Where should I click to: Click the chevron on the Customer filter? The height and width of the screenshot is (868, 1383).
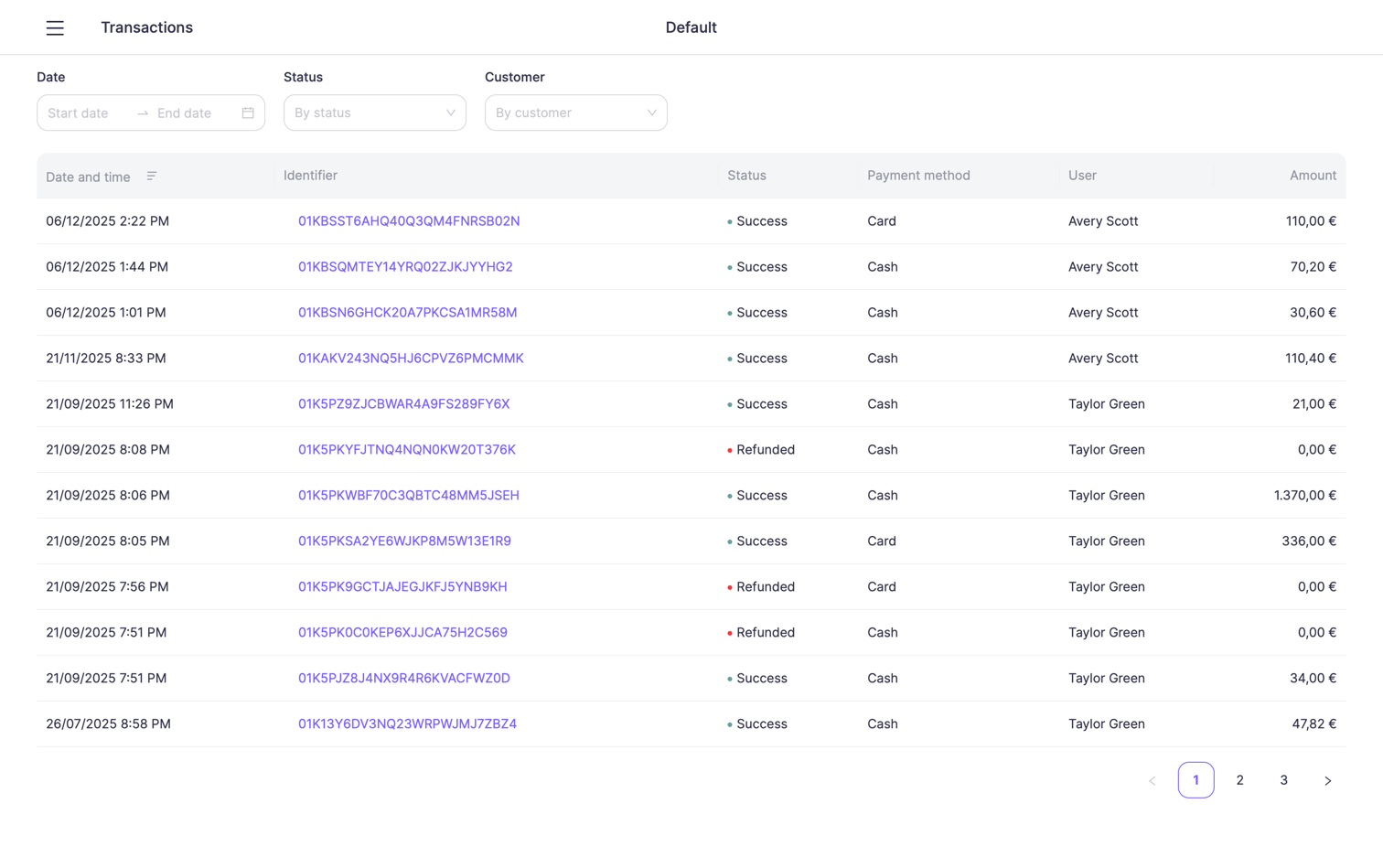point(650,113)
